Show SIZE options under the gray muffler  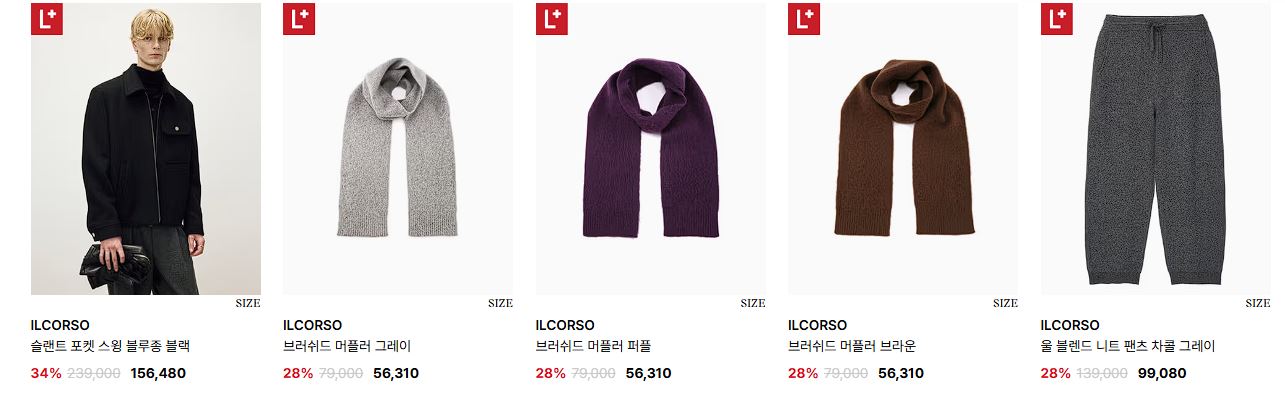[500, 303]
